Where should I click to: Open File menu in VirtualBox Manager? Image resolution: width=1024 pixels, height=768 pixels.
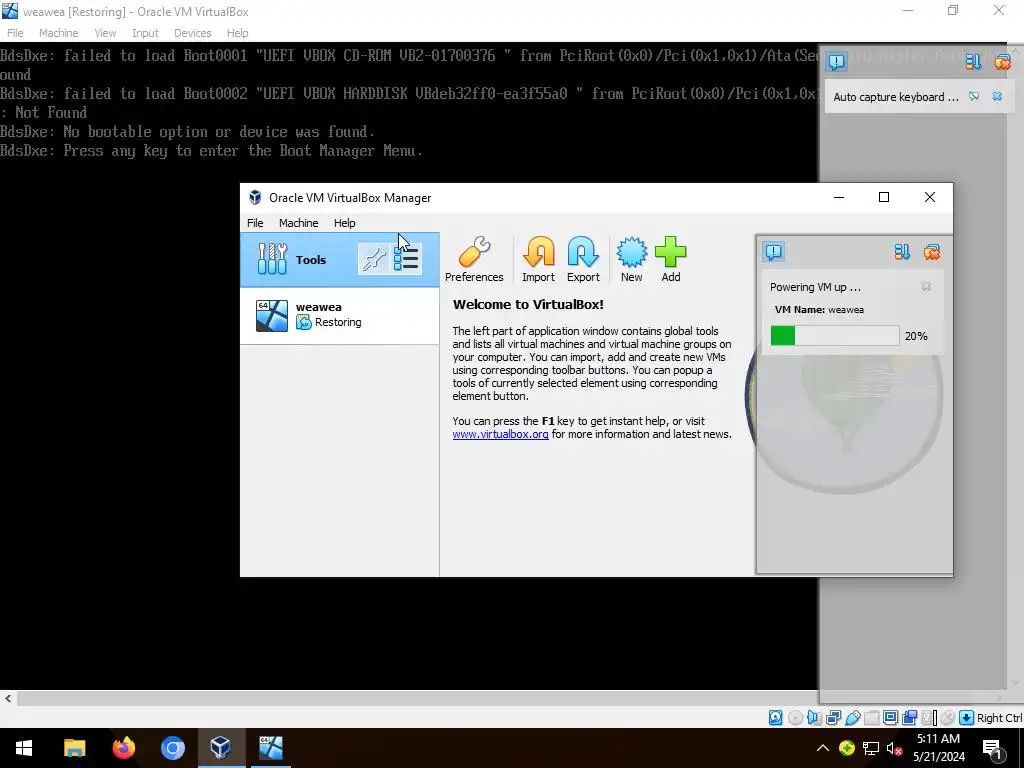click(255, 223)
